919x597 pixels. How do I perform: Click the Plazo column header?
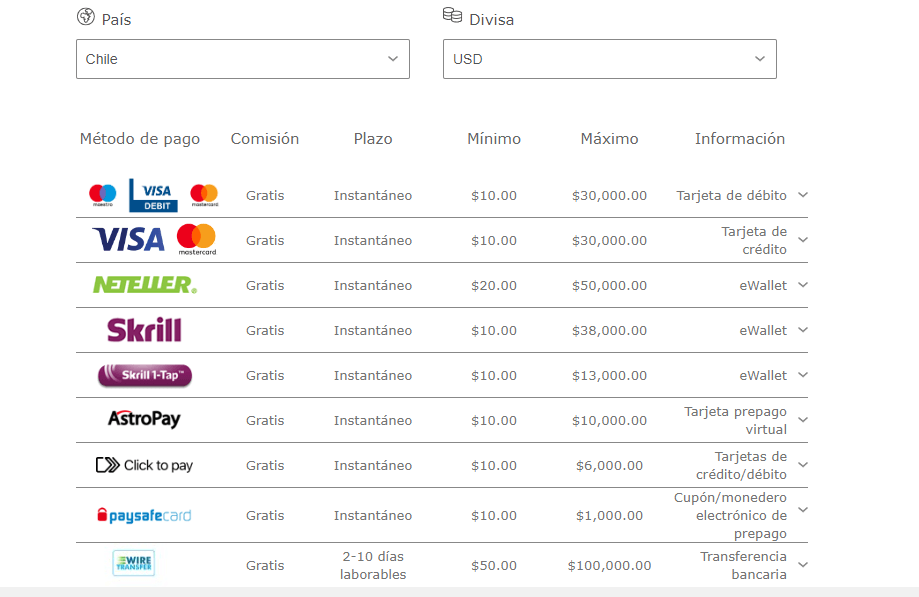[373, 139]
